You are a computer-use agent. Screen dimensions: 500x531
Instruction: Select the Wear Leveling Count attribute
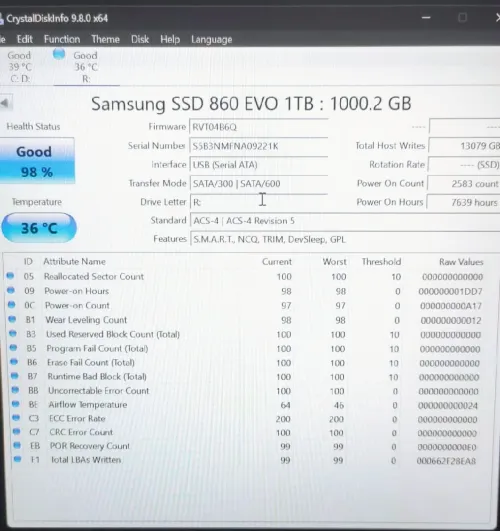point(86,320)
